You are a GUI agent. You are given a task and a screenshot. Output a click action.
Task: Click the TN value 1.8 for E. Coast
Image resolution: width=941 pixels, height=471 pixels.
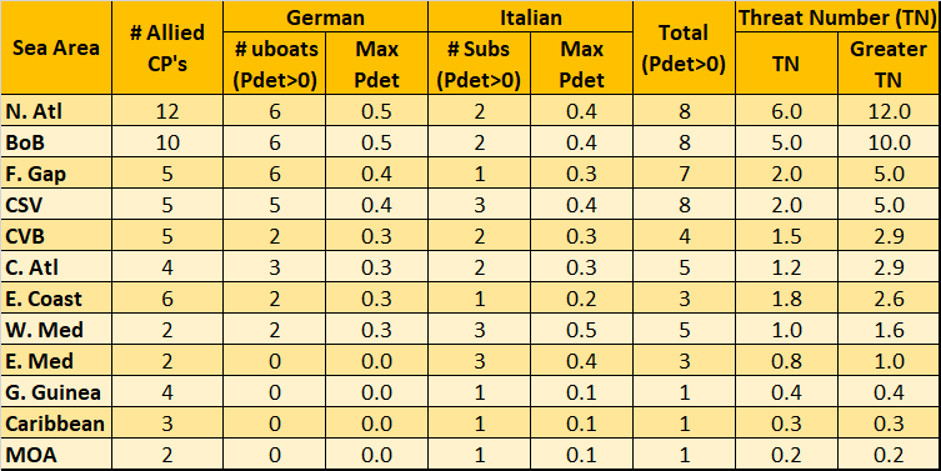click(785, 299)
